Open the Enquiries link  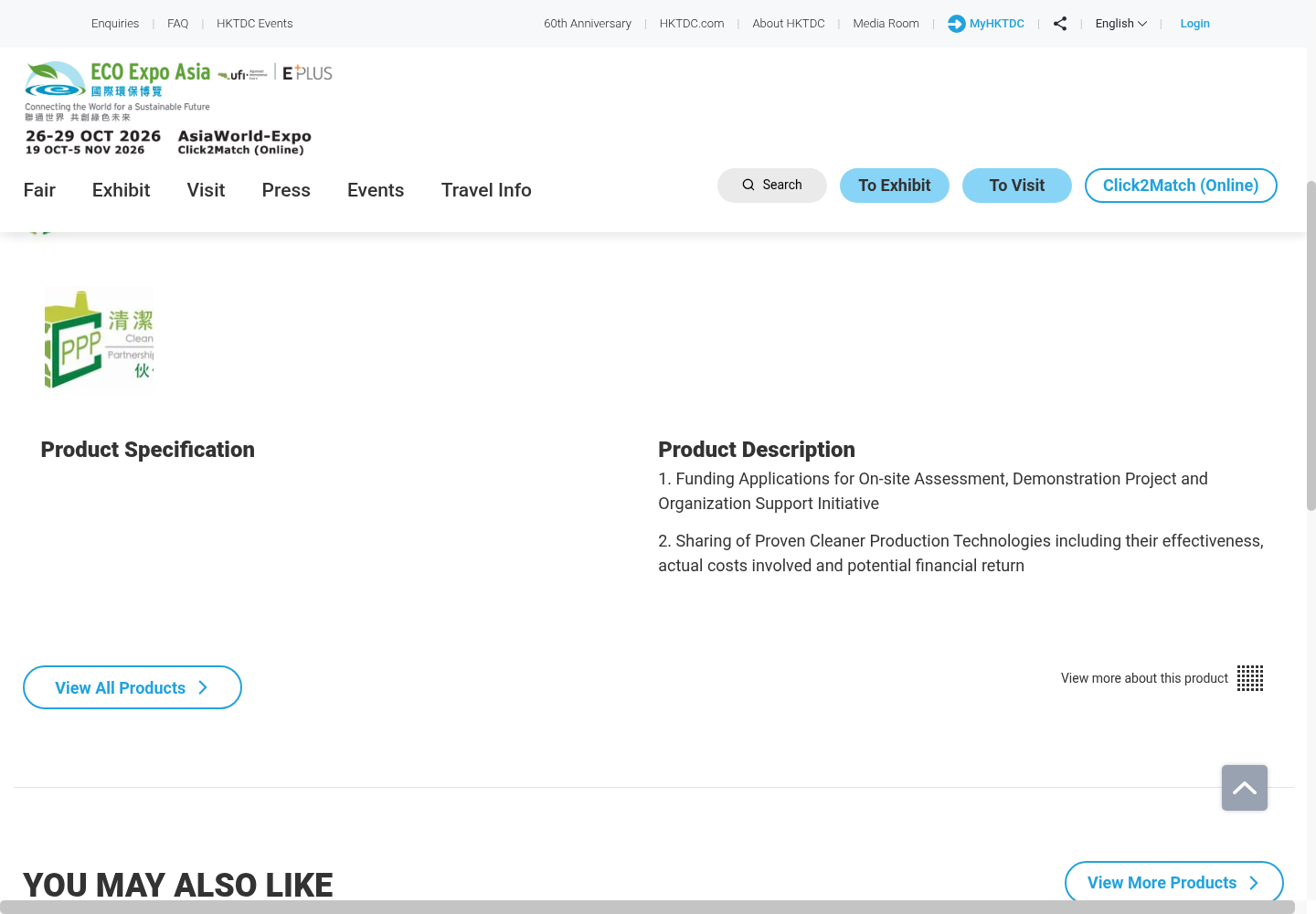[x=115, y=24]
